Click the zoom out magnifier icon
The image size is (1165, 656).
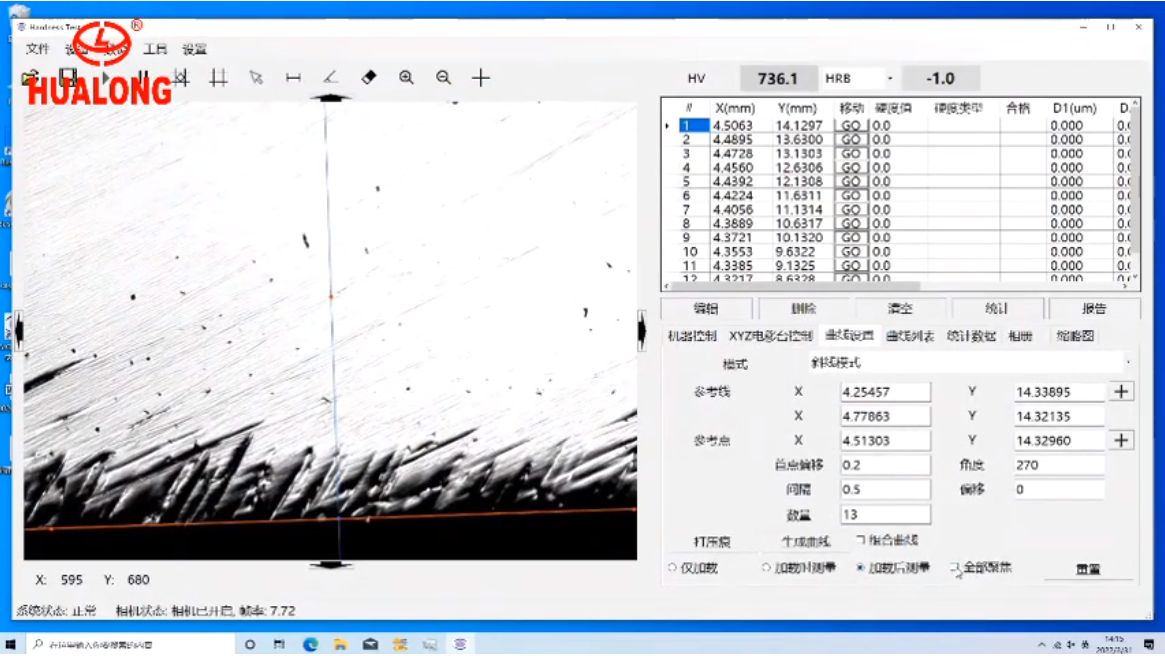444,77
